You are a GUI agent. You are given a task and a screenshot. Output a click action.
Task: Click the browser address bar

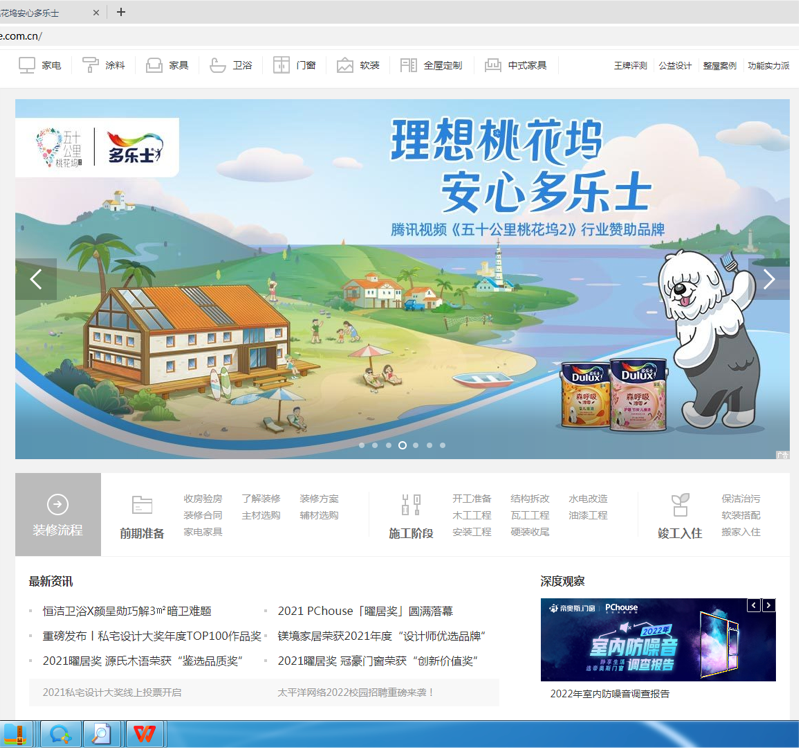(x=400, y=36)
